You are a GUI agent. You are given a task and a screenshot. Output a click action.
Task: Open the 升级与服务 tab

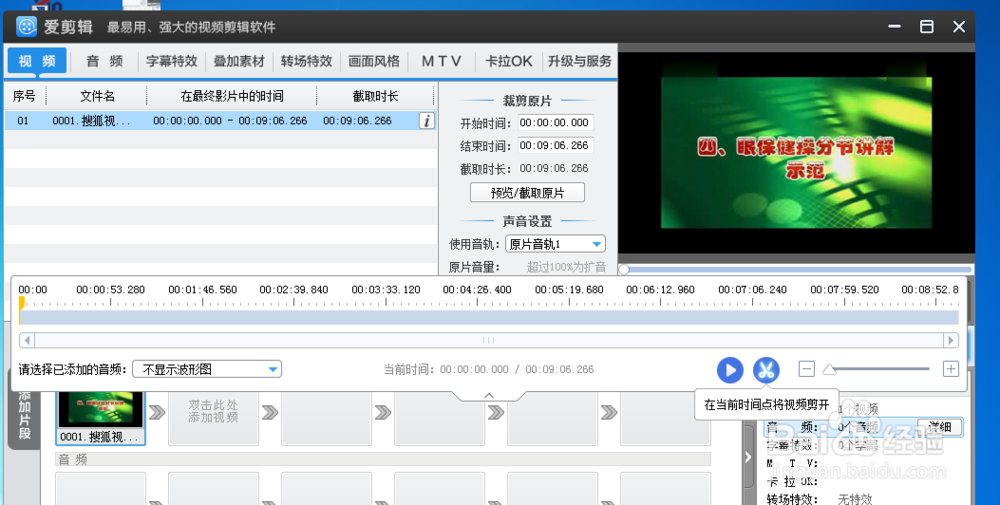pyautogui.click(x=579, y=61)
